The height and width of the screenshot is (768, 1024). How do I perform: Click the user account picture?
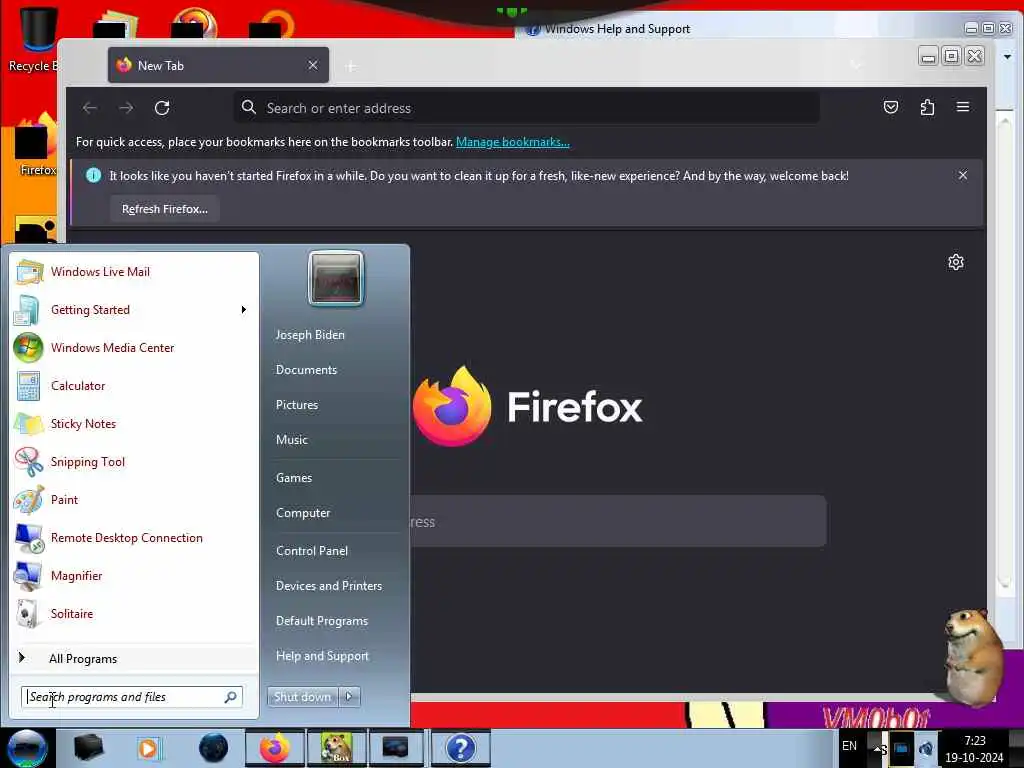tap(336, 278)
